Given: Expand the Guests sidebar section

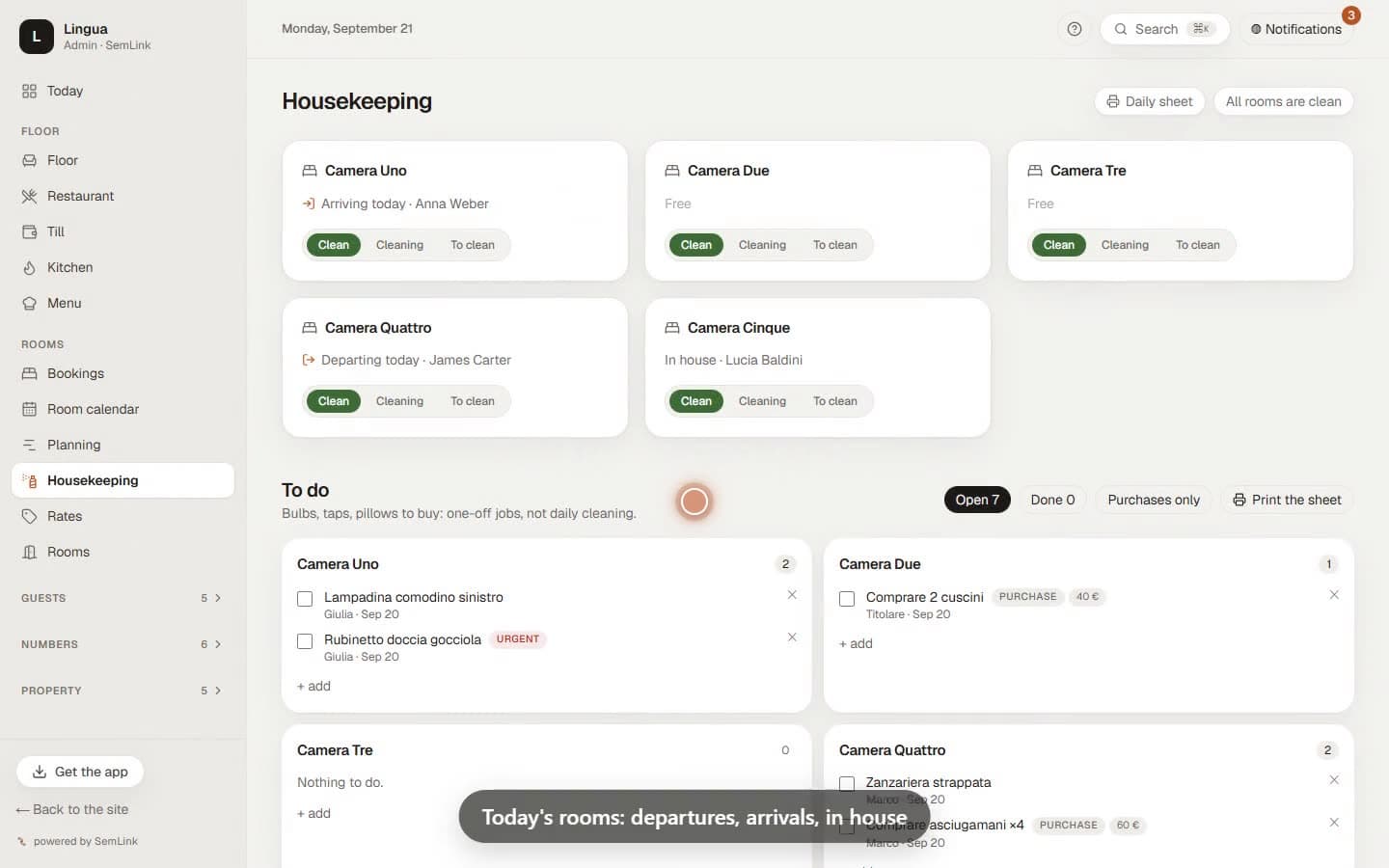Looking at the screenshot, I should pos(123,598).
